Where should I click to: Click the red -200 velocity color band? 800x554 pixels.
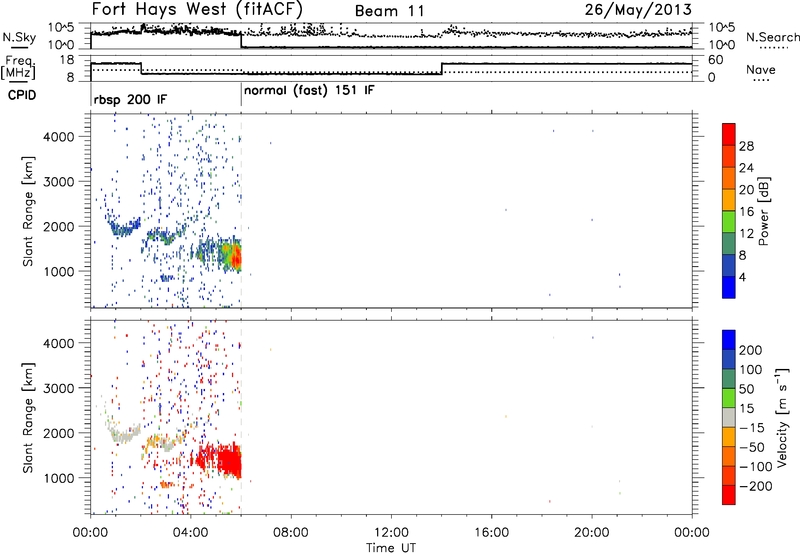click(729, 495)
